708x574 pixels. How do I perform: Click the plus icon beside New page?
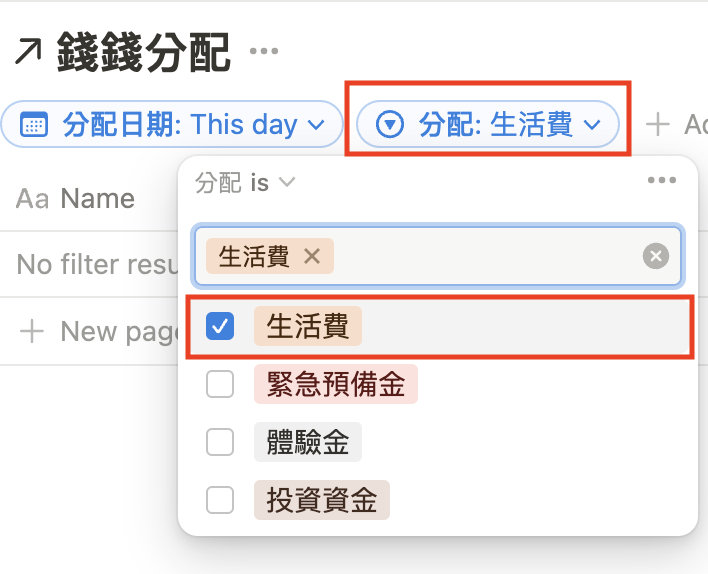[32, 331]
